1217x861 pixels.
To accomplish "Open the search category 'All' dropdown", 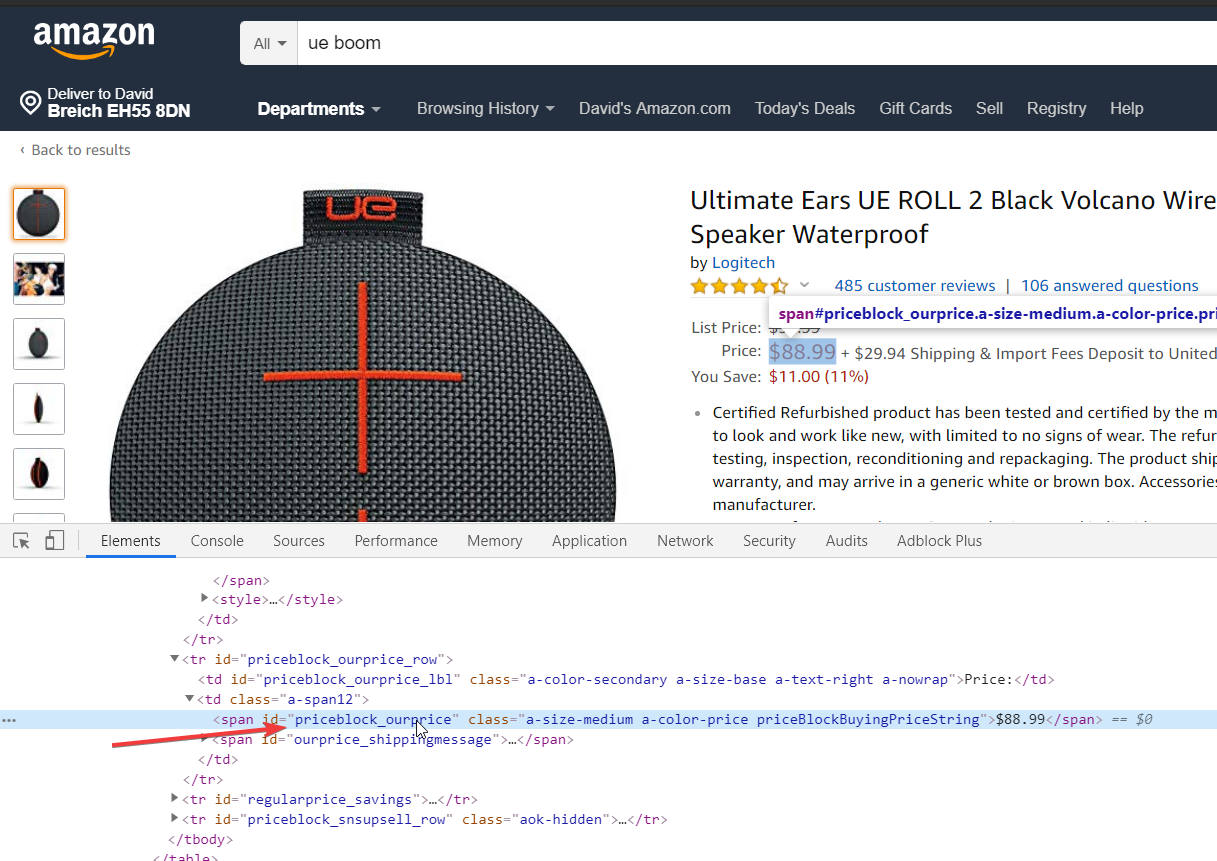I will click(269, 44).
